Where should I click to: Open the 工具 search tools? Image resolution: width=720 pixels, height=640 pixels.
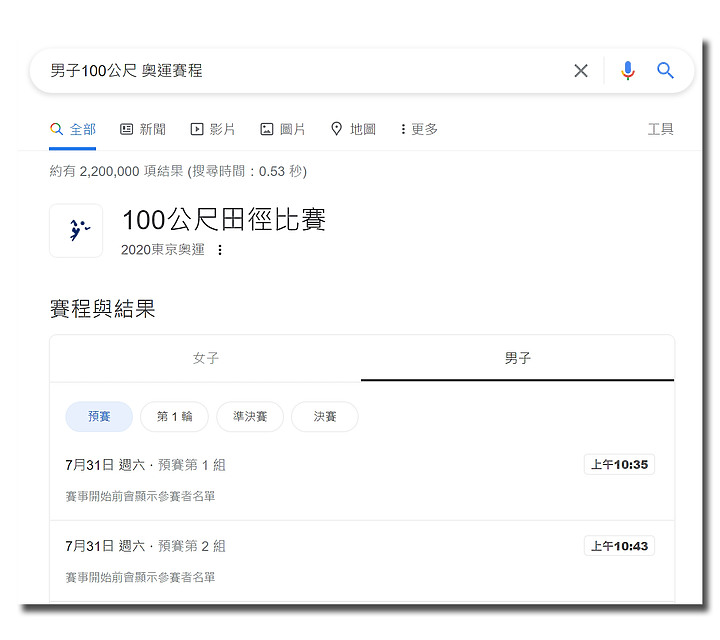[660, 129]
